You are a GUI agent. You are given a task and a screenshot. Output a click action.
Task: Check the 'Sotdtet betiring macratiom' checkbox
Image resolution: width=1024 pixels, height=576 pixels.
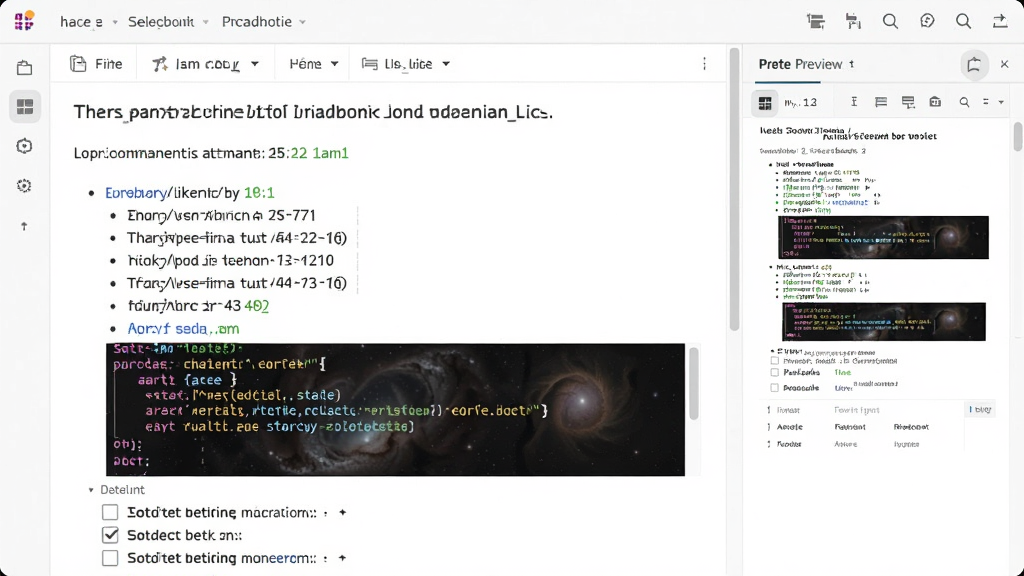click(110, 513)
